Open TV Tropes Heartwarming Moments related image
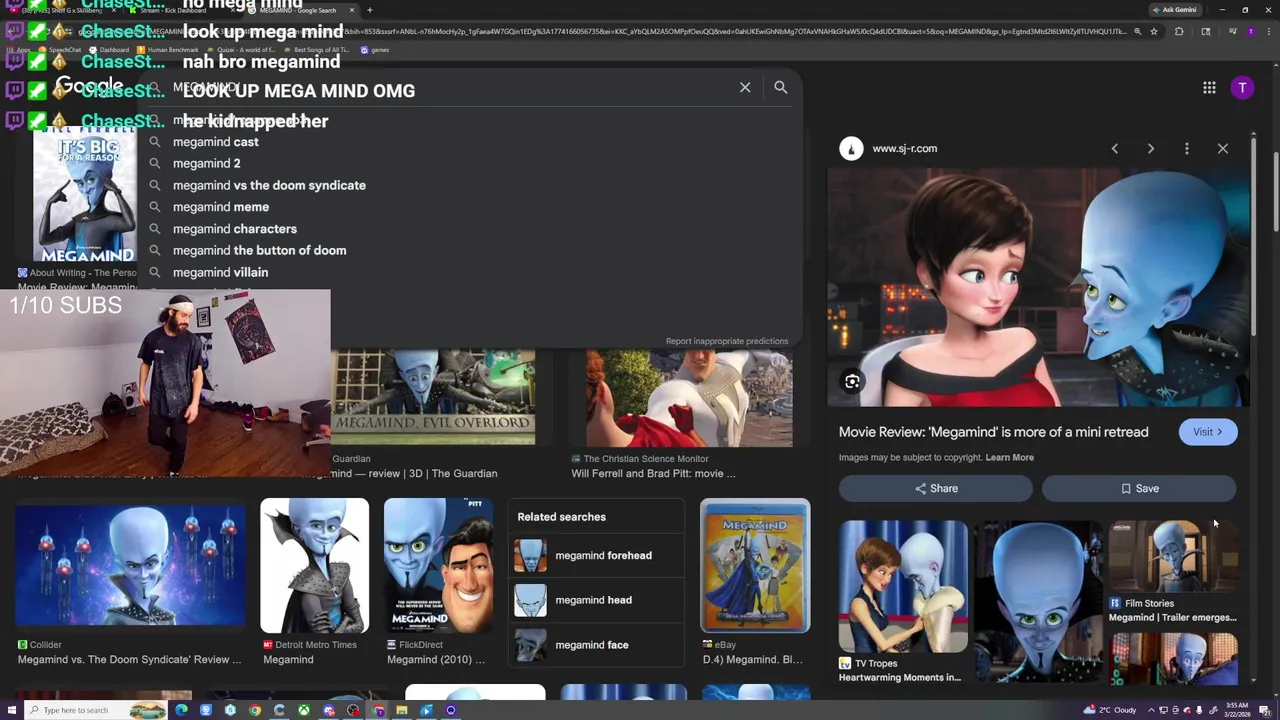 click(903, 586)
